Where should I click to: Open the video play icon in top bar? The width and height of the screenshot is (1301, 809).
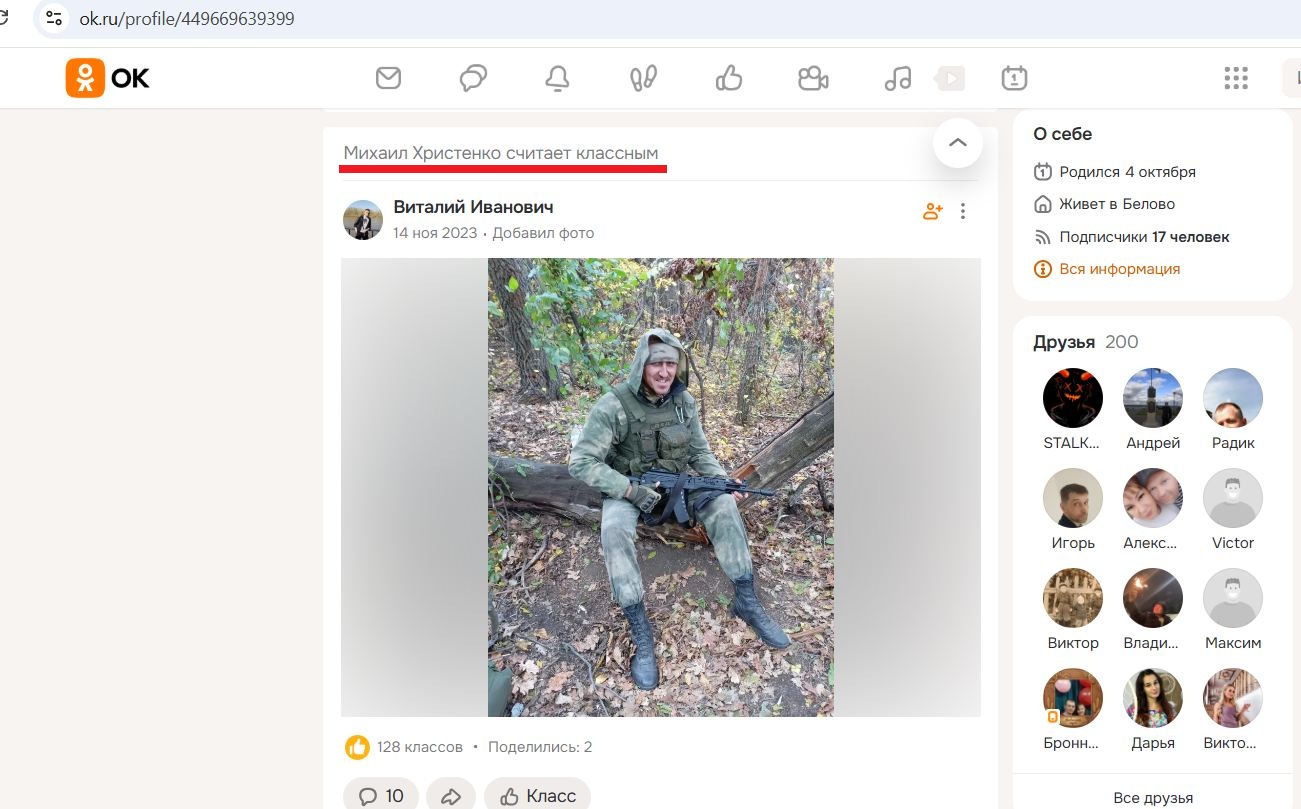[x=950, y=78]
